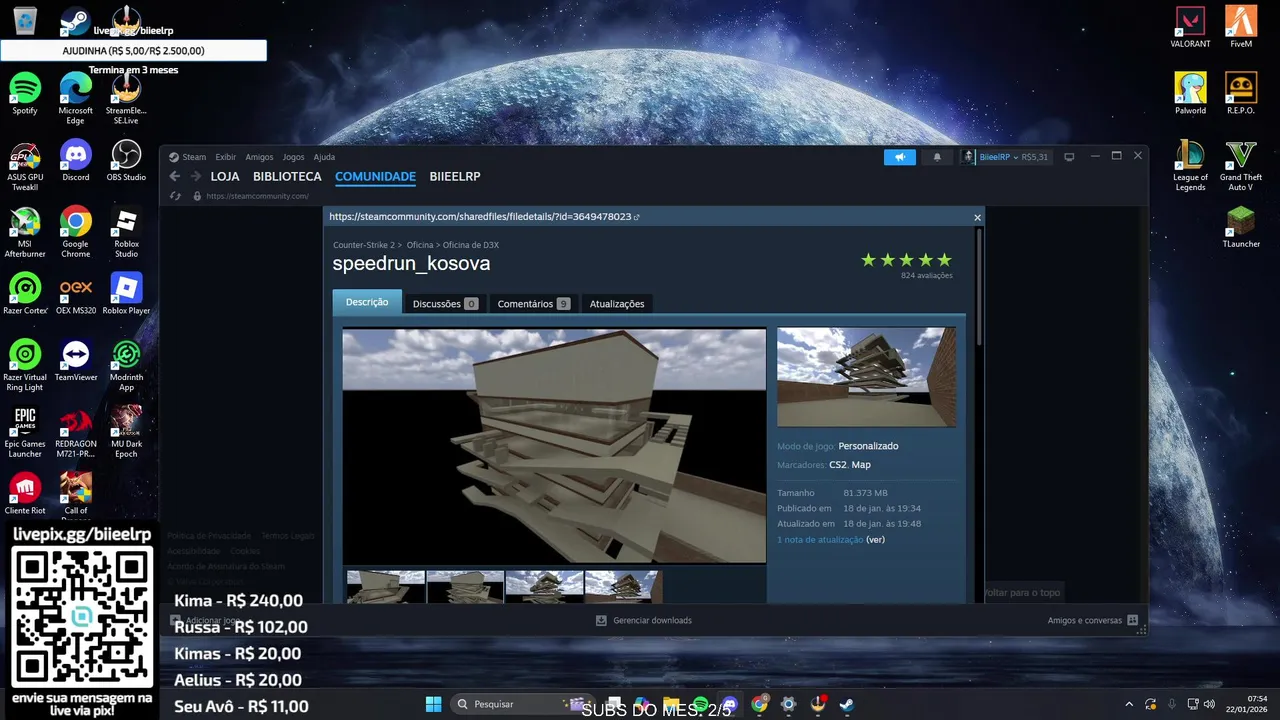Launch TeamViewer desktop shortcut
Screen dimensions: 1280x720
coord(76,361)
